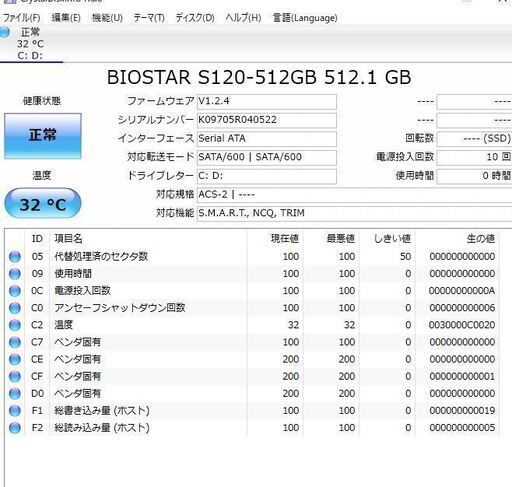The image size is (512, 487).
Task: Select row text 代替処理済のセクタ数
Action: 101,256
